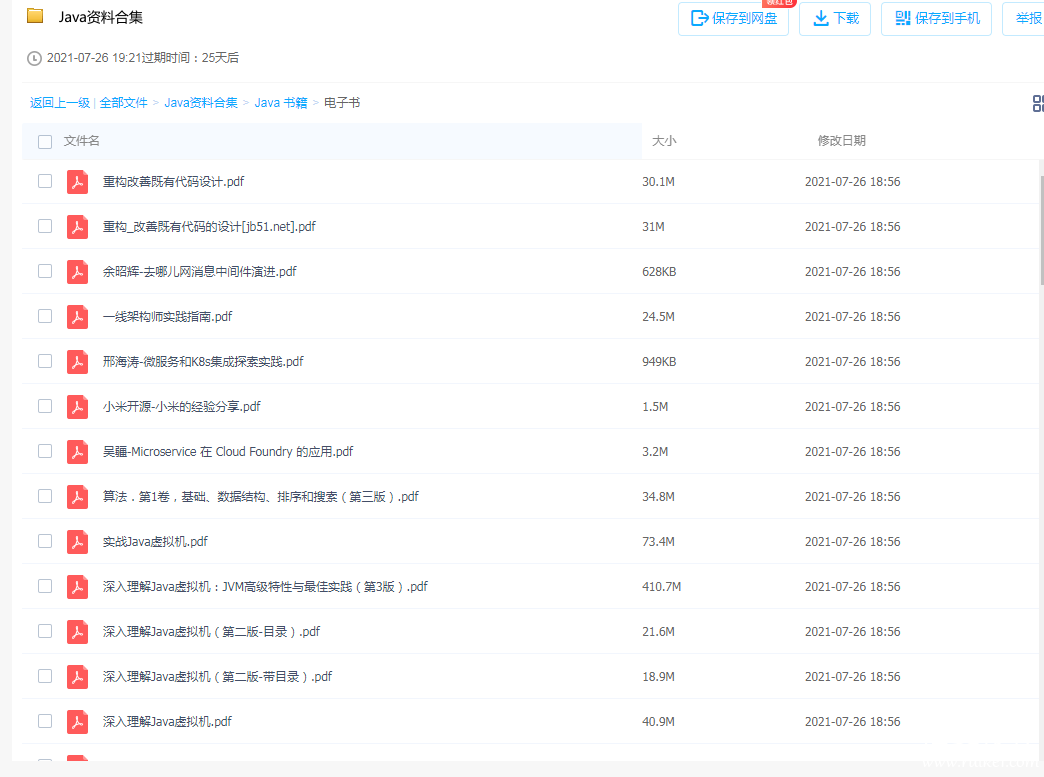
Task: Click the Java资料合集 folder icon
Action: [35, 16]
